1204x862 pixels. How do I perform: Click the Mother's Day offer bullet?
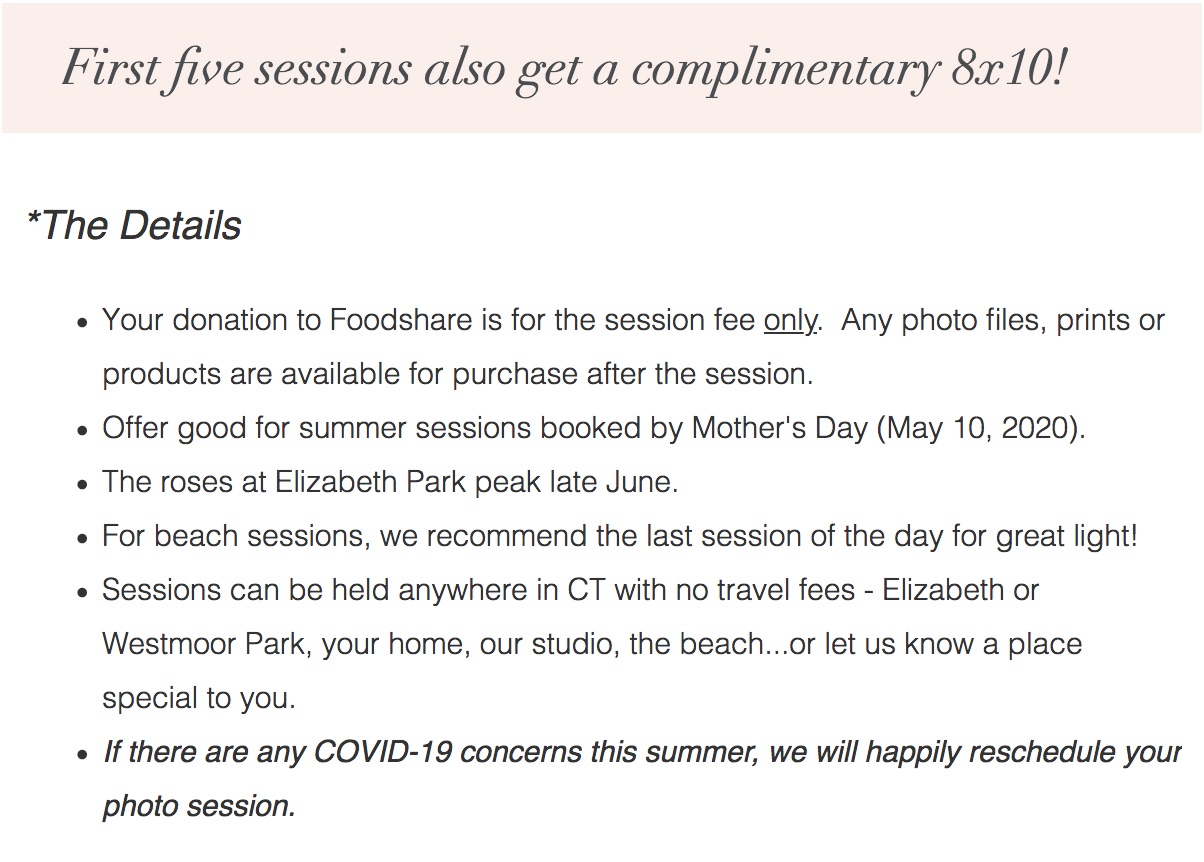tap(594, 429)
